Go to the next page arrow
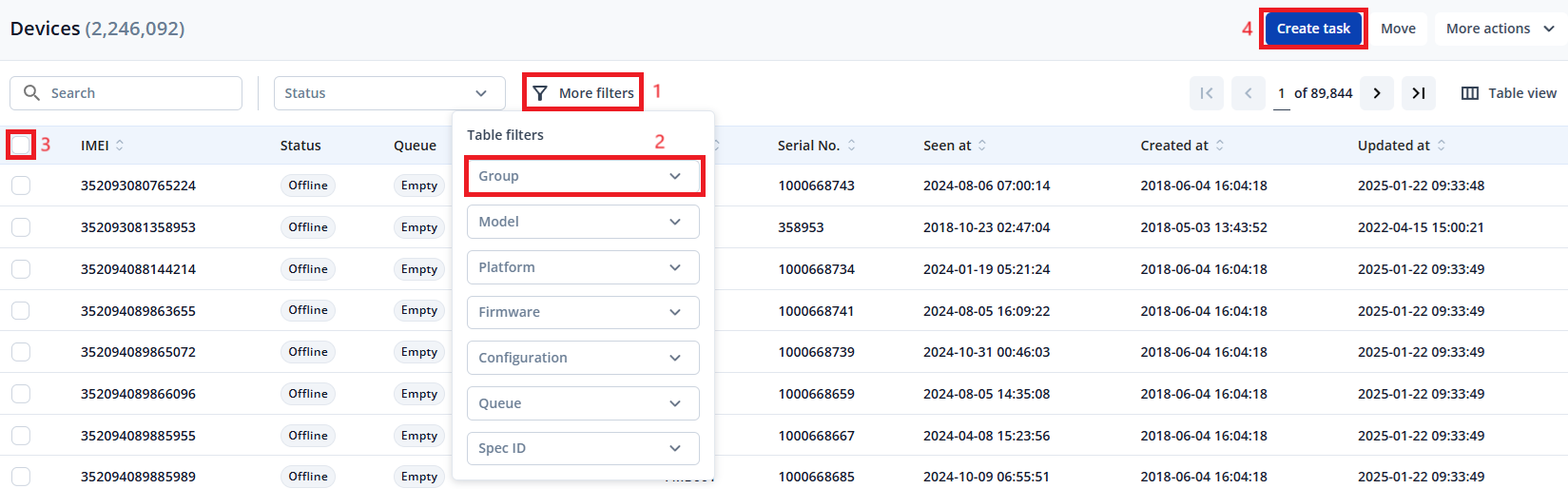The height and width of the screenshot is (489, 1568). [x=1376, y=93]
